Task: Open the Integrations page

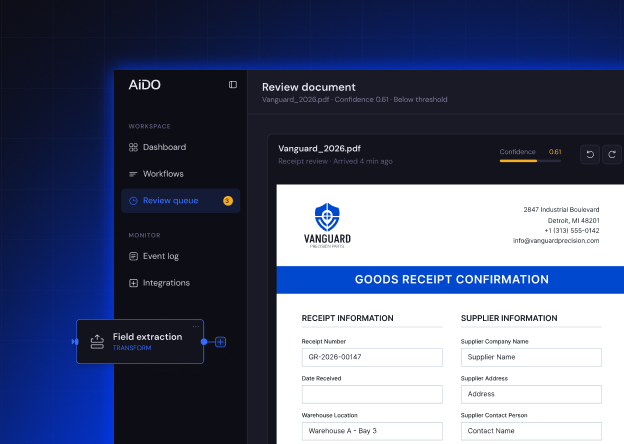Action: (x=181, y=283)
